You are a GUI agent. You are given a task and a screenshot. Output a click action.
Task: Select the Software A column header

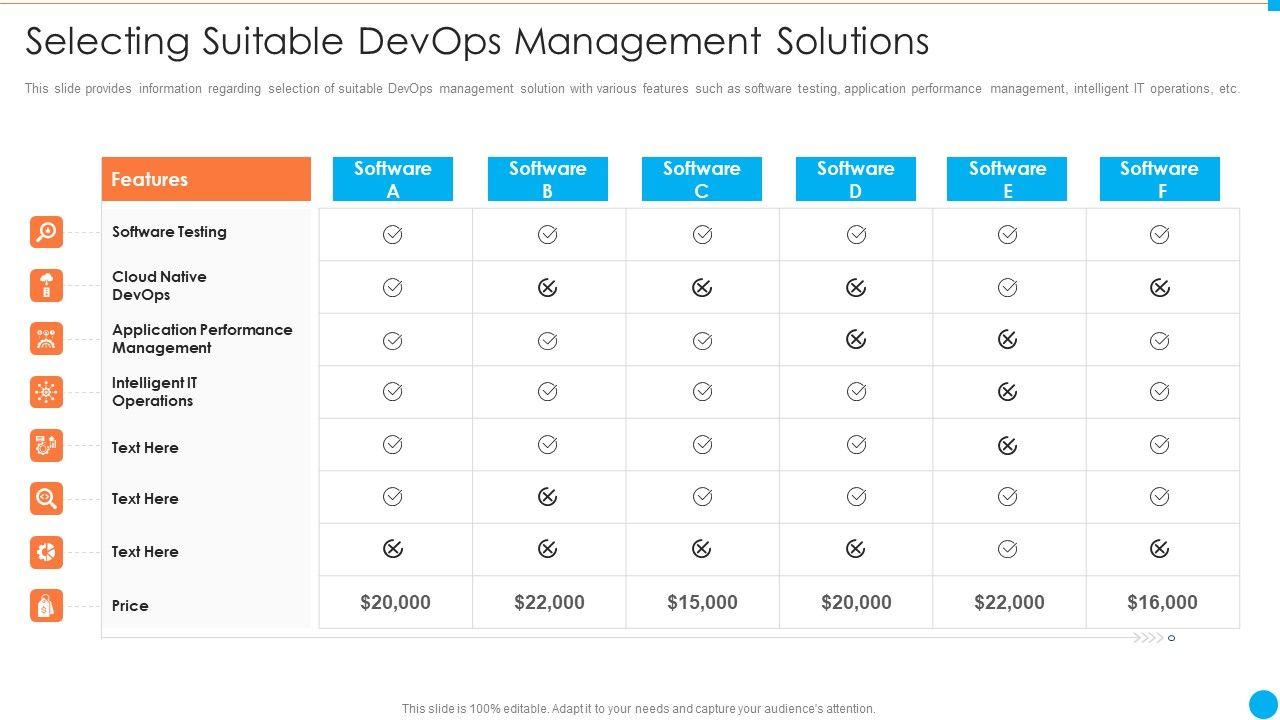(393, 179)
